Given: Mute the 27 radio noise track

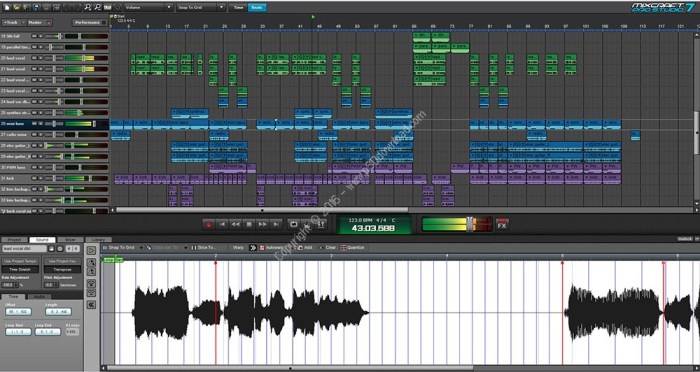Looking at the screenshot, I should click(34, 134).
